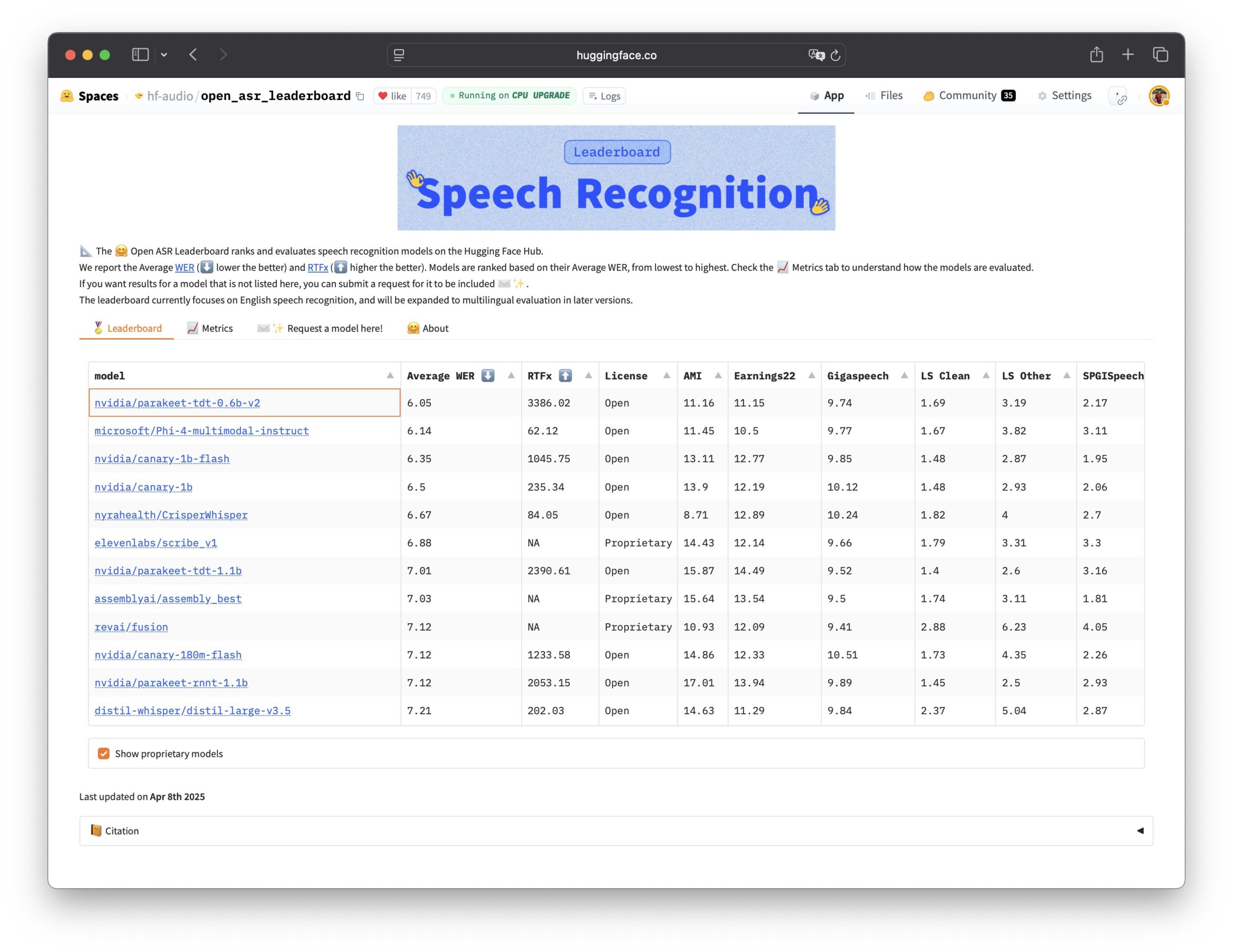1233x952 pixels.
Task: Click the Last updated Apr 8th 2025 text
Action: pos(142,797)
